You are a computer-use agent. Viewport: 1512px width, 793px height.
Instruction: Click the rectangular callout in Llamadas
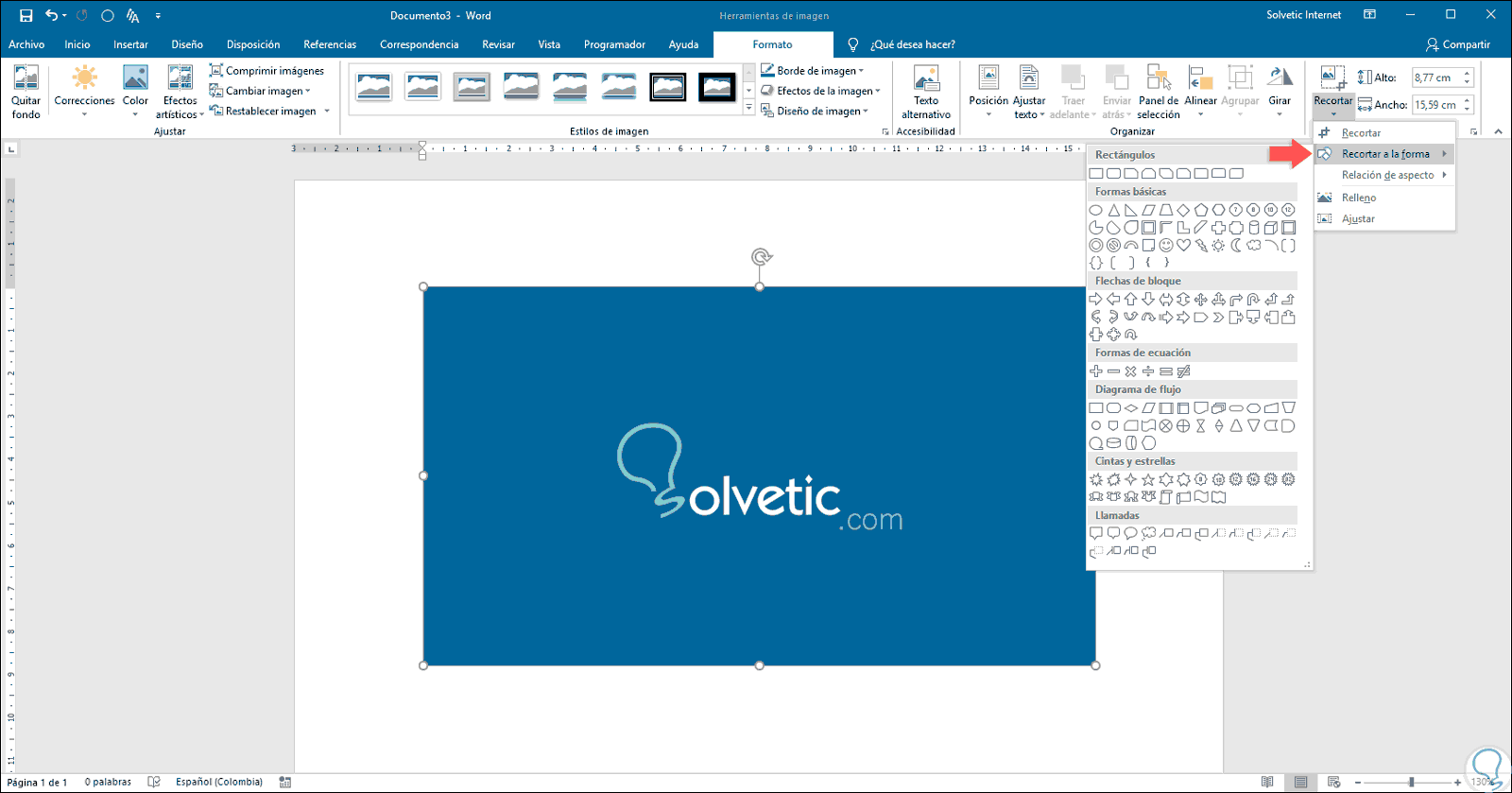click(x=1096, y=534)
